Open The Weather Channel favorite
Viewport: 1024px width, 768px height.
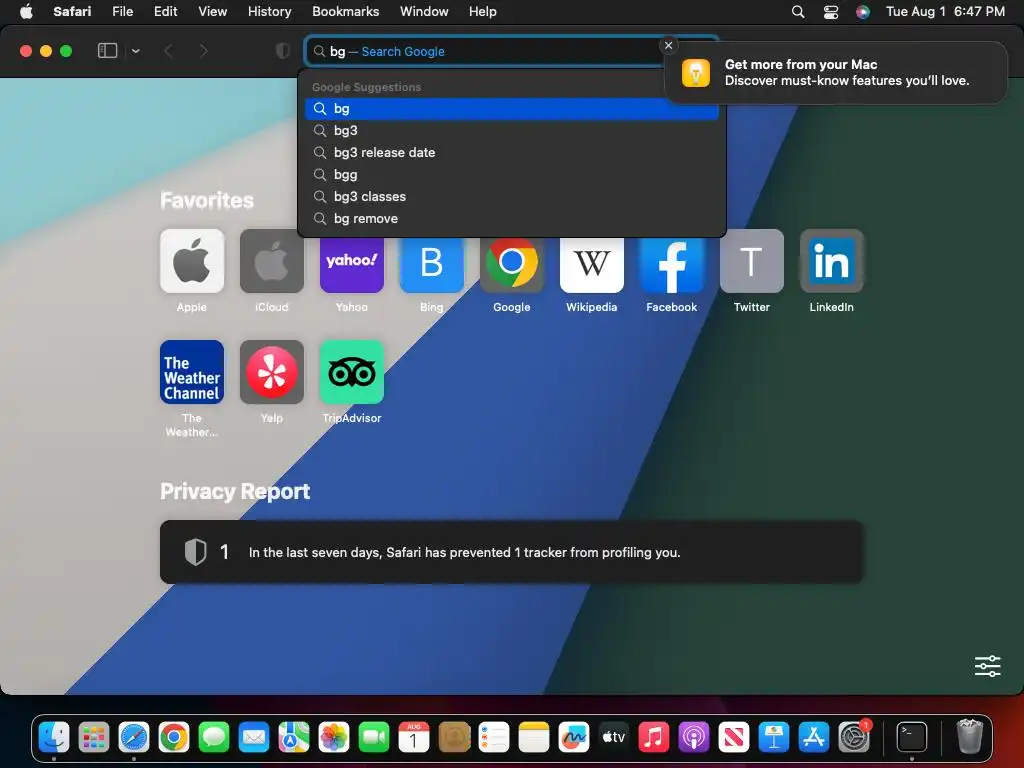pyautogui.click(x=191, y=372)
